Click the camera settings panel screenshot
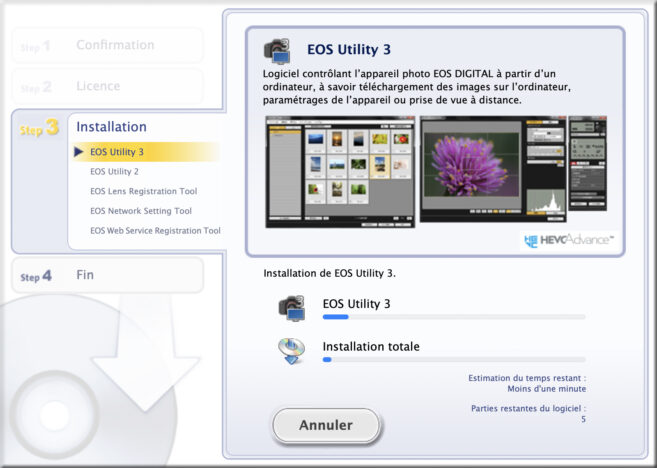The height and width of the screenshot is (468, 657). 587,163
